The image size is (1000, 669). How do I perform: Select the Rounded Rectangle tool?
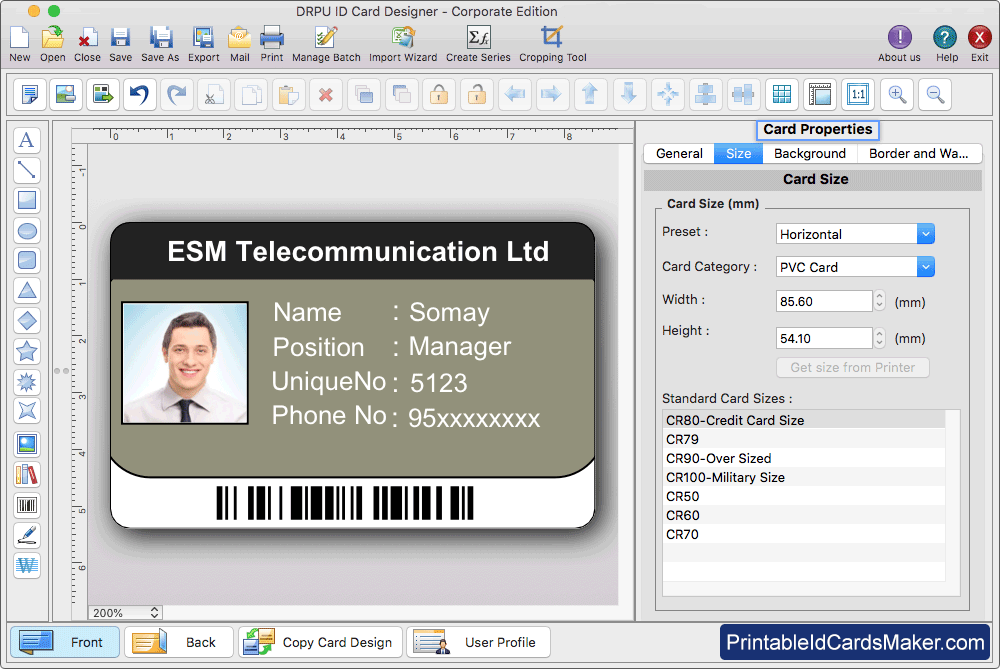[x=27, y=260]
